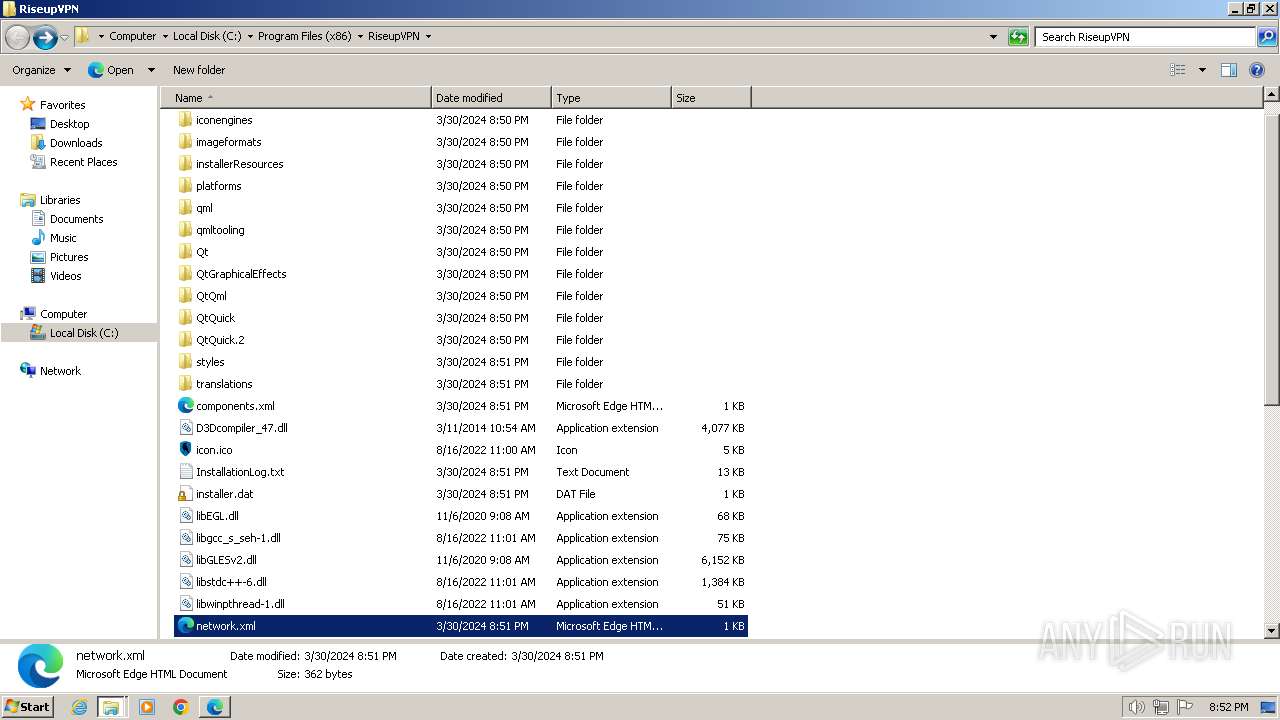Click the Refresh button beside address bar
This screenshot has width=1280, height=720.
(x=1018, y=37)
